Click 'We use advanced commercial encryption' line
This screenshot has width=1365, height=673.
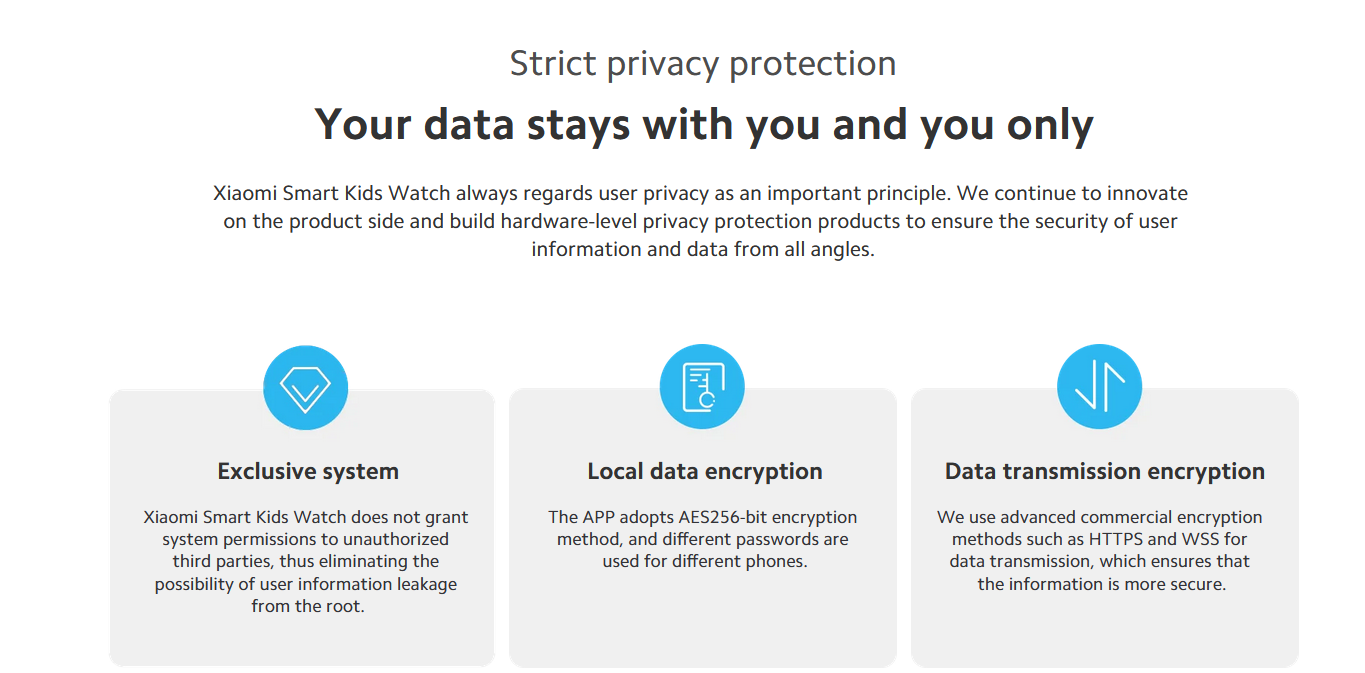1100,517
